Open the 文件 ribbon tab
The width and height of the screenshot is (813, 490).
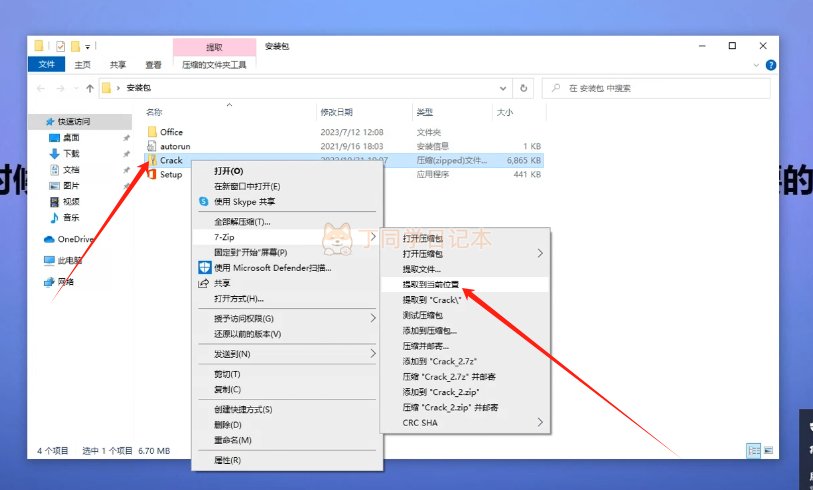(46, 64)
